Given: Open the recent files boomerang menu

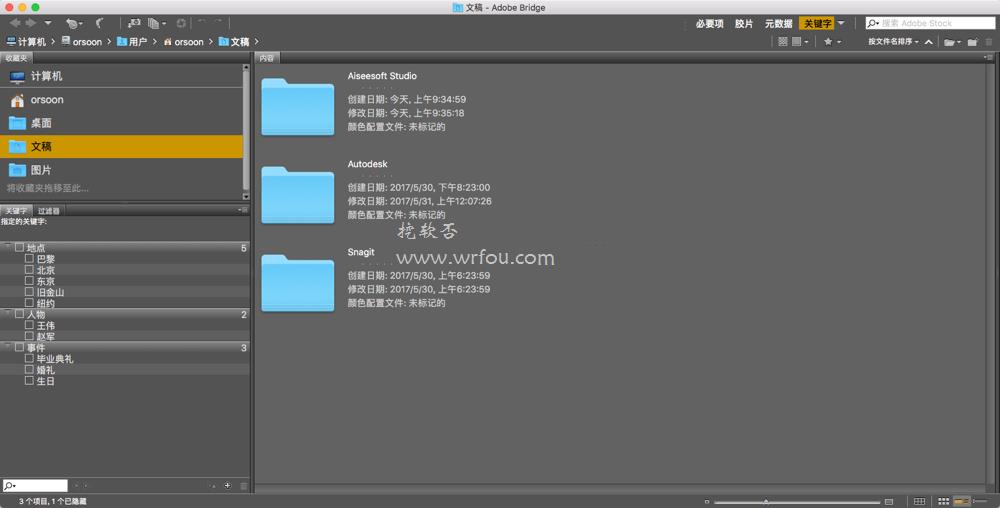Looking at the screenshot, I should (74, 24).
